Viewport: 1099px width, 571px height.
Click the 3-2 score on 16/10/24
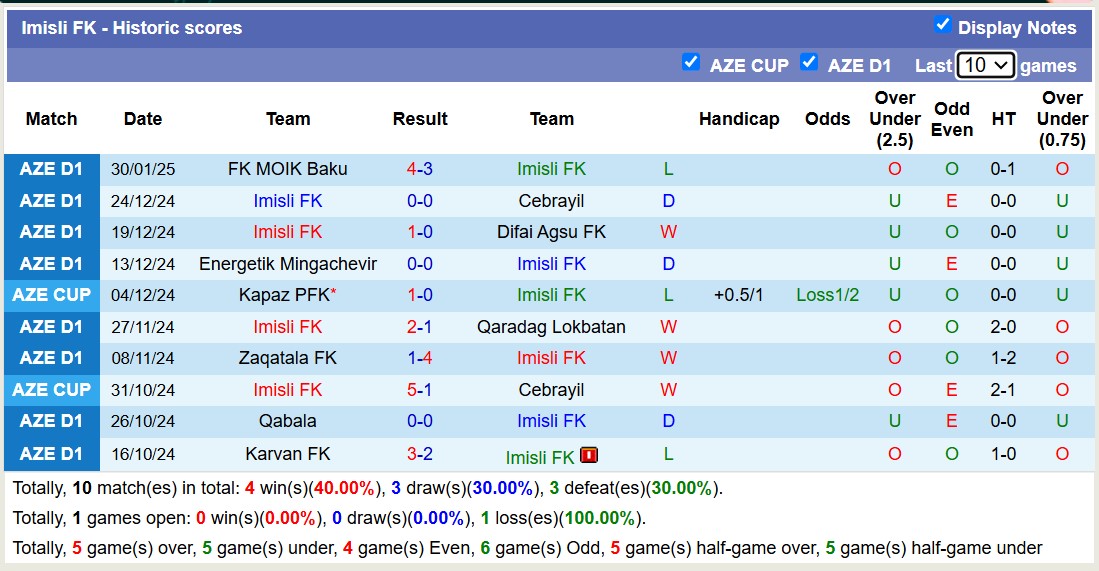pos(420,454)
